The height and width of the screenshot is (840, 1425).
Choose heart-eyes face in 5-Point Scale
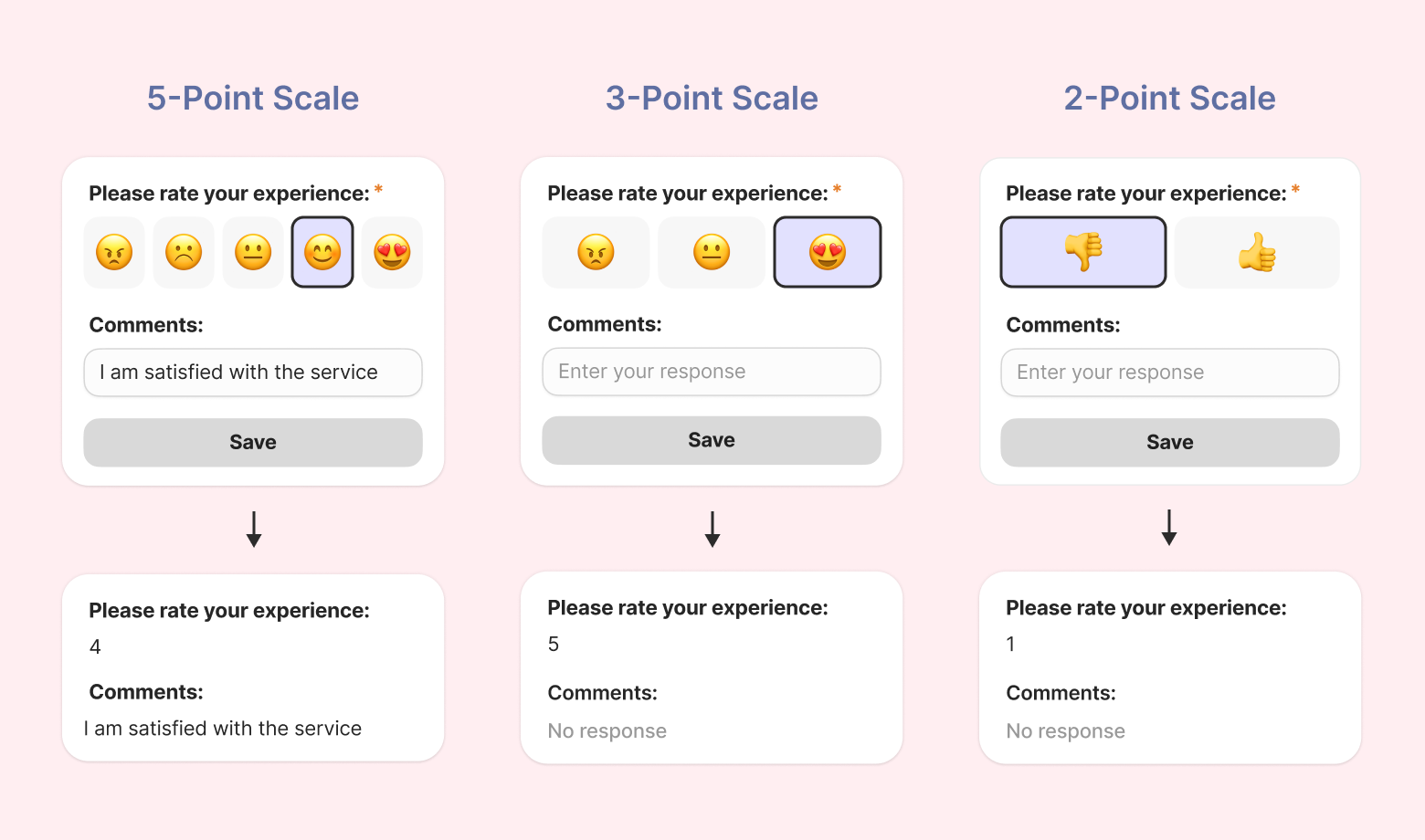coord(392,252)
